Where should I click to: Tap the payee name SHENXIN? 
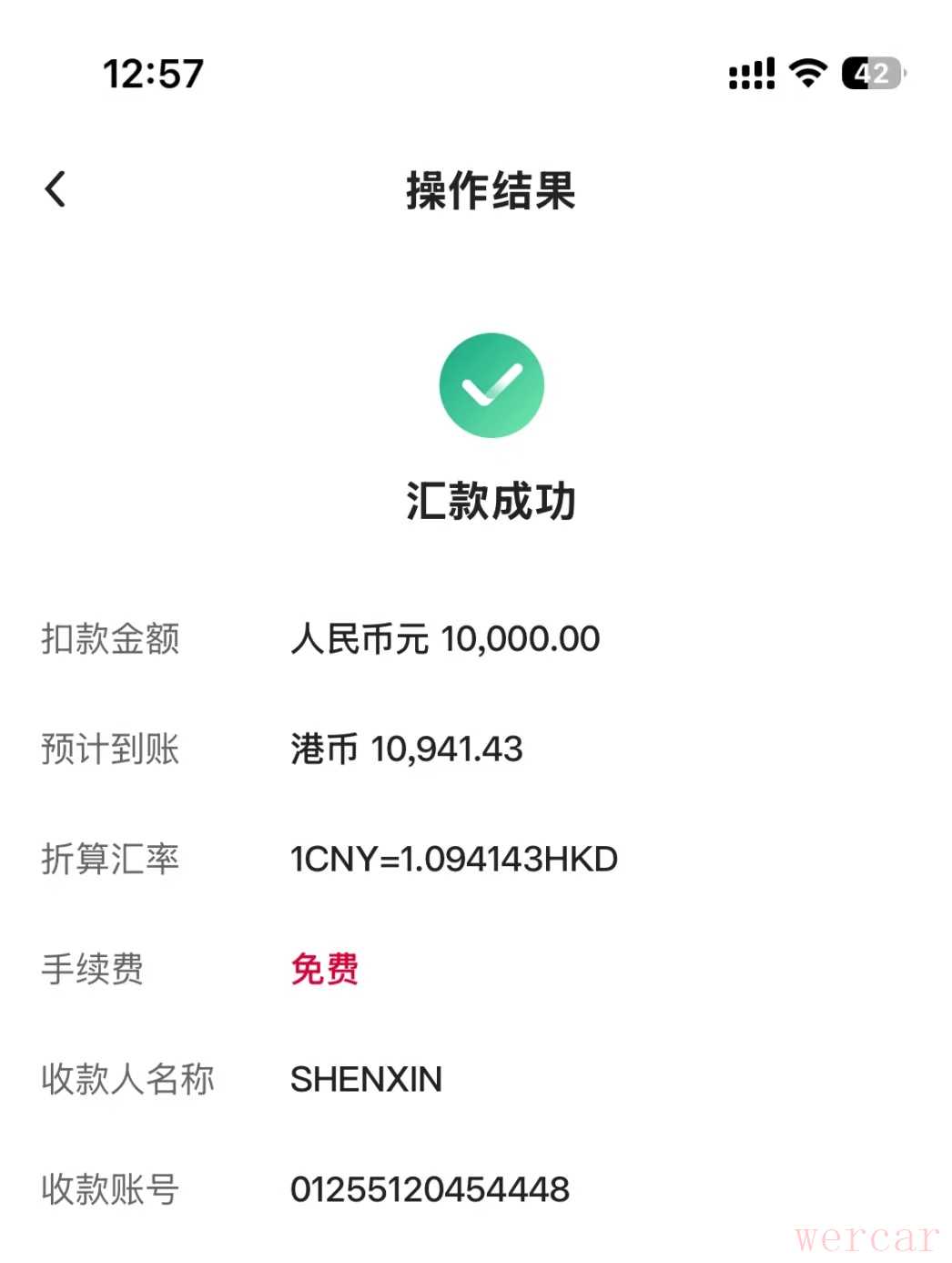click(366, 1080)
